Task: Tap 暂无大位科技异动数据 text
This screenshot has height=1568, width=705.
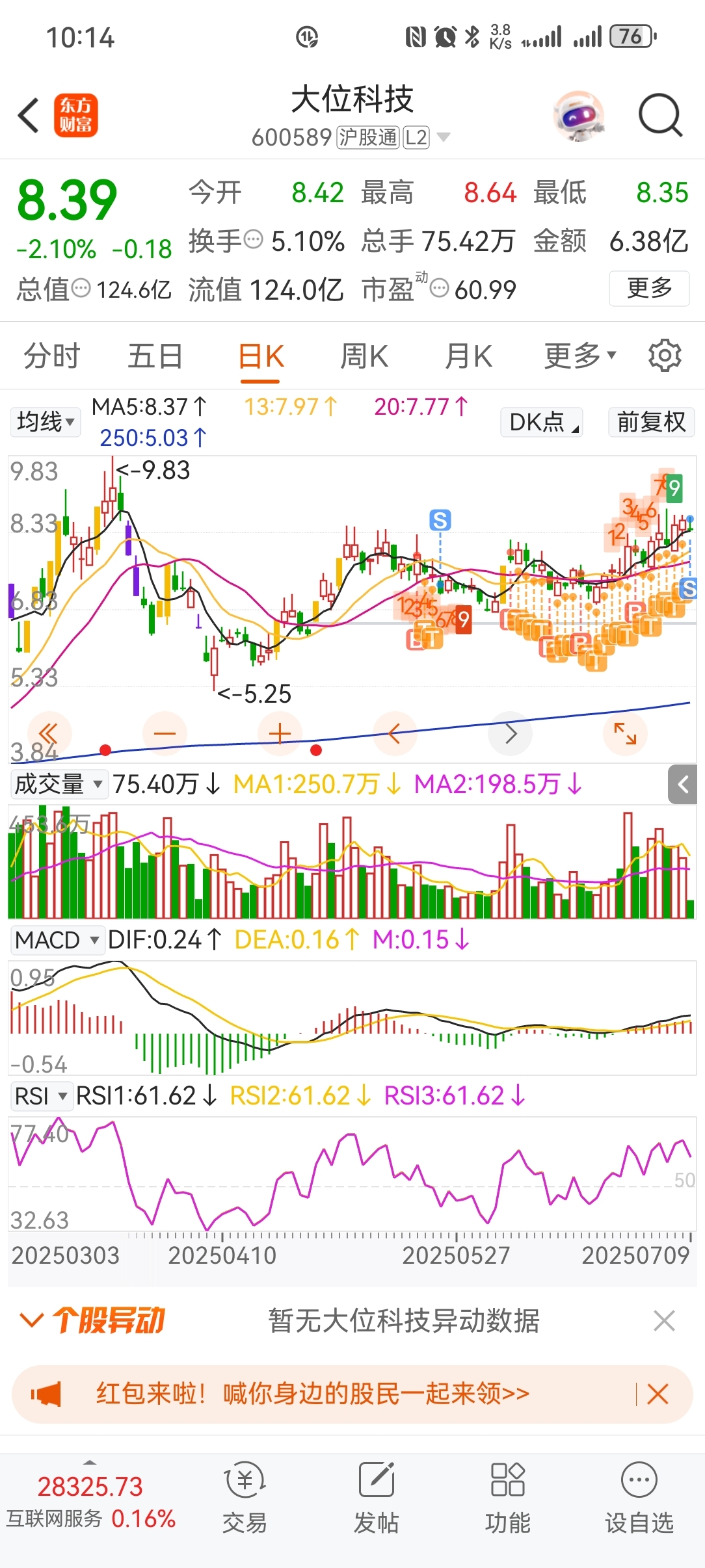Action: pos(404,1321)
